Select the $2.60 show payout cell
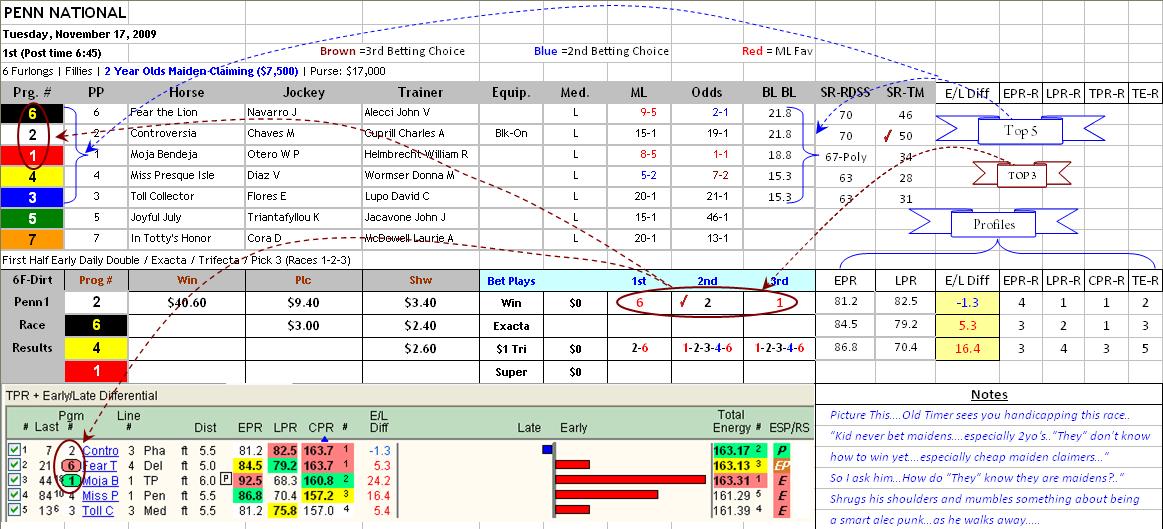 pyautogui.click(x=421, y=349)
